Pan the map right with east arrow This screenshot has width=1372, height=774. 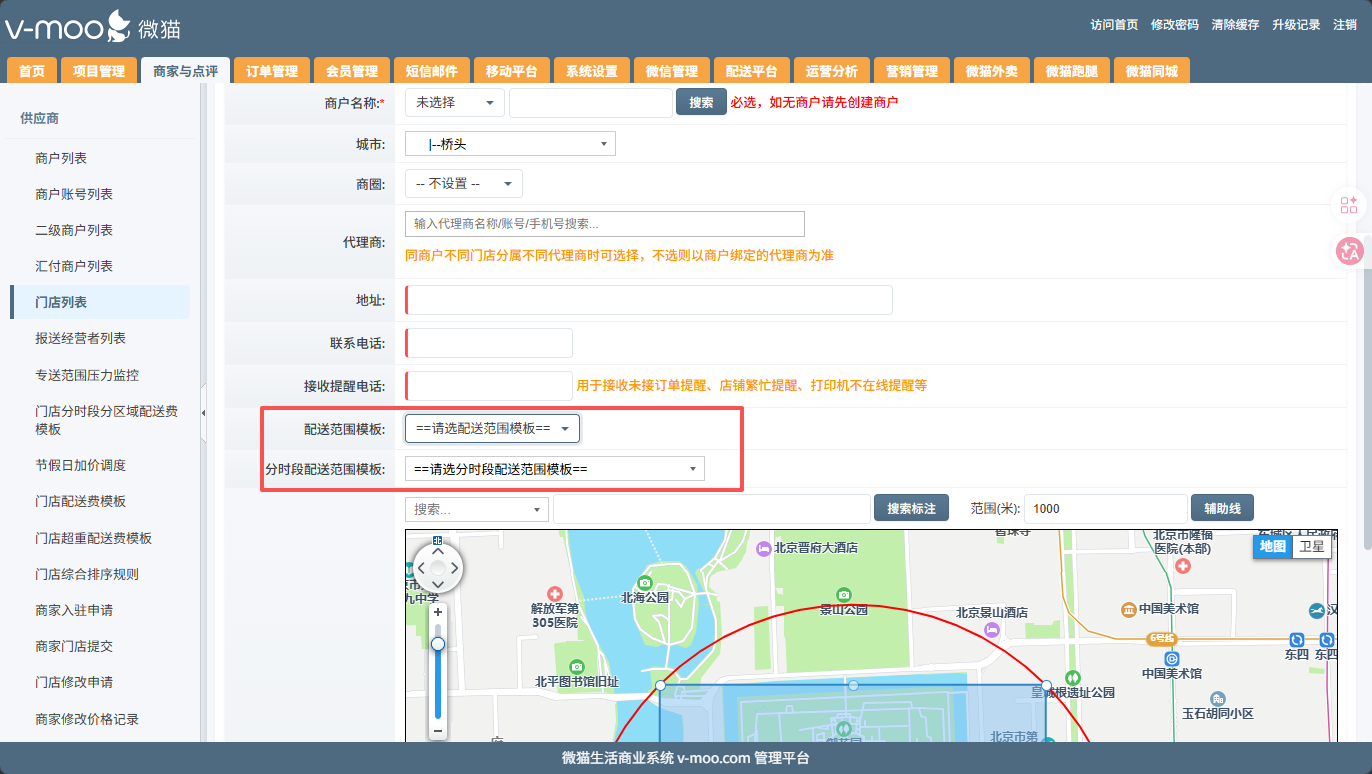pos(455,568)
